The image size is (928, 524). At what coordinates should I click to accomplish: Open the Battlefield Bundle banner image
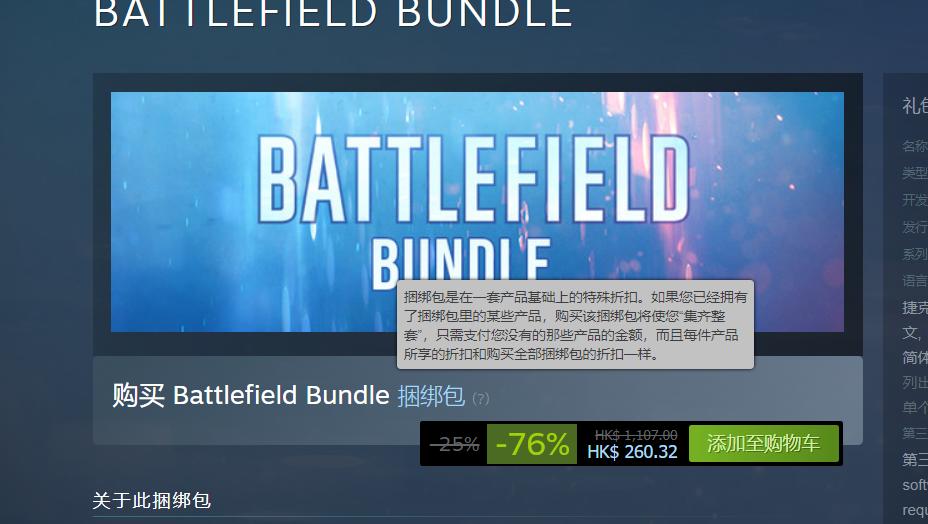tap(477, 211)
